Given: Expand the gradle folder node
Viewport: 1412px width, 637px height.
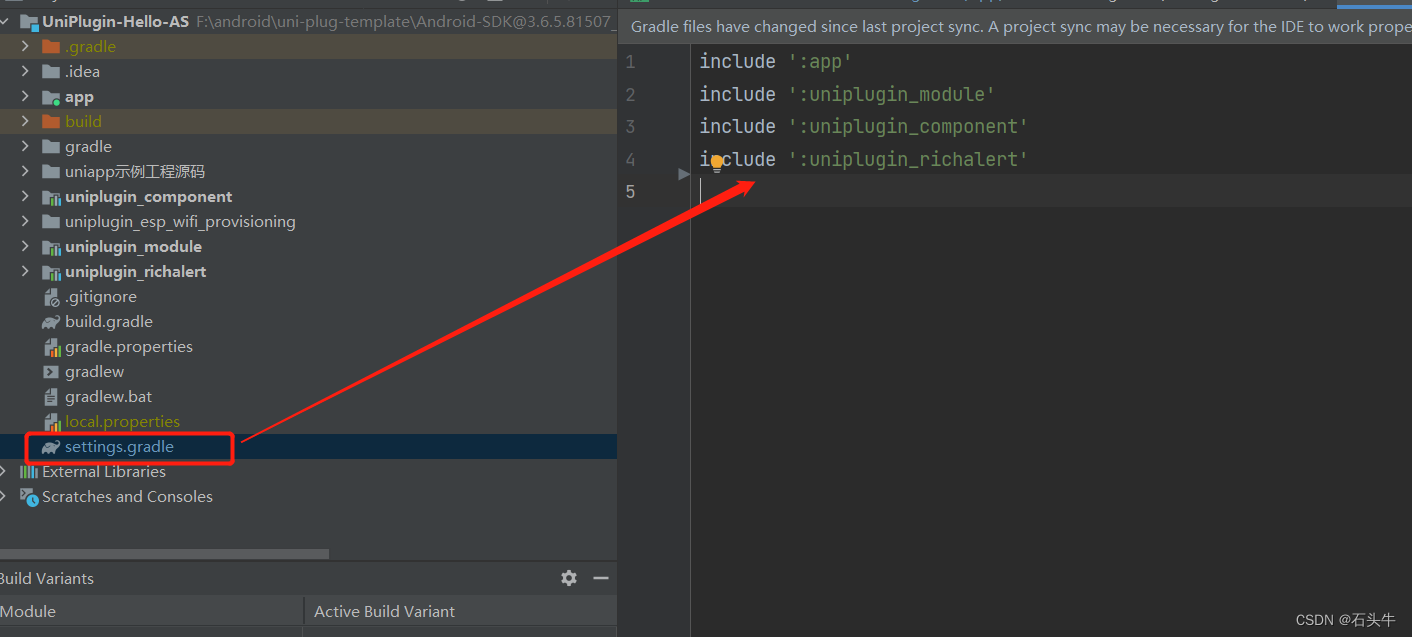Looking at the screenshot, I should [25, 146].
